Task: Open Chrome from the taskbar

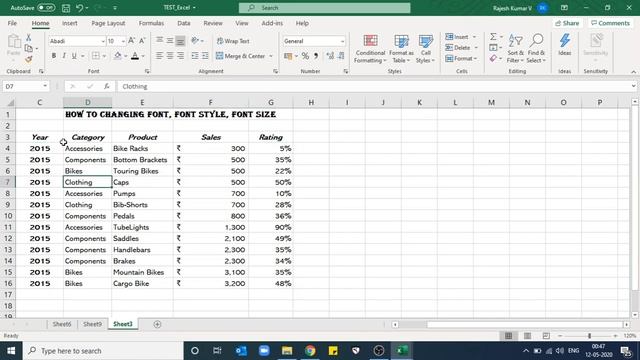Action: tap(310, 351)
